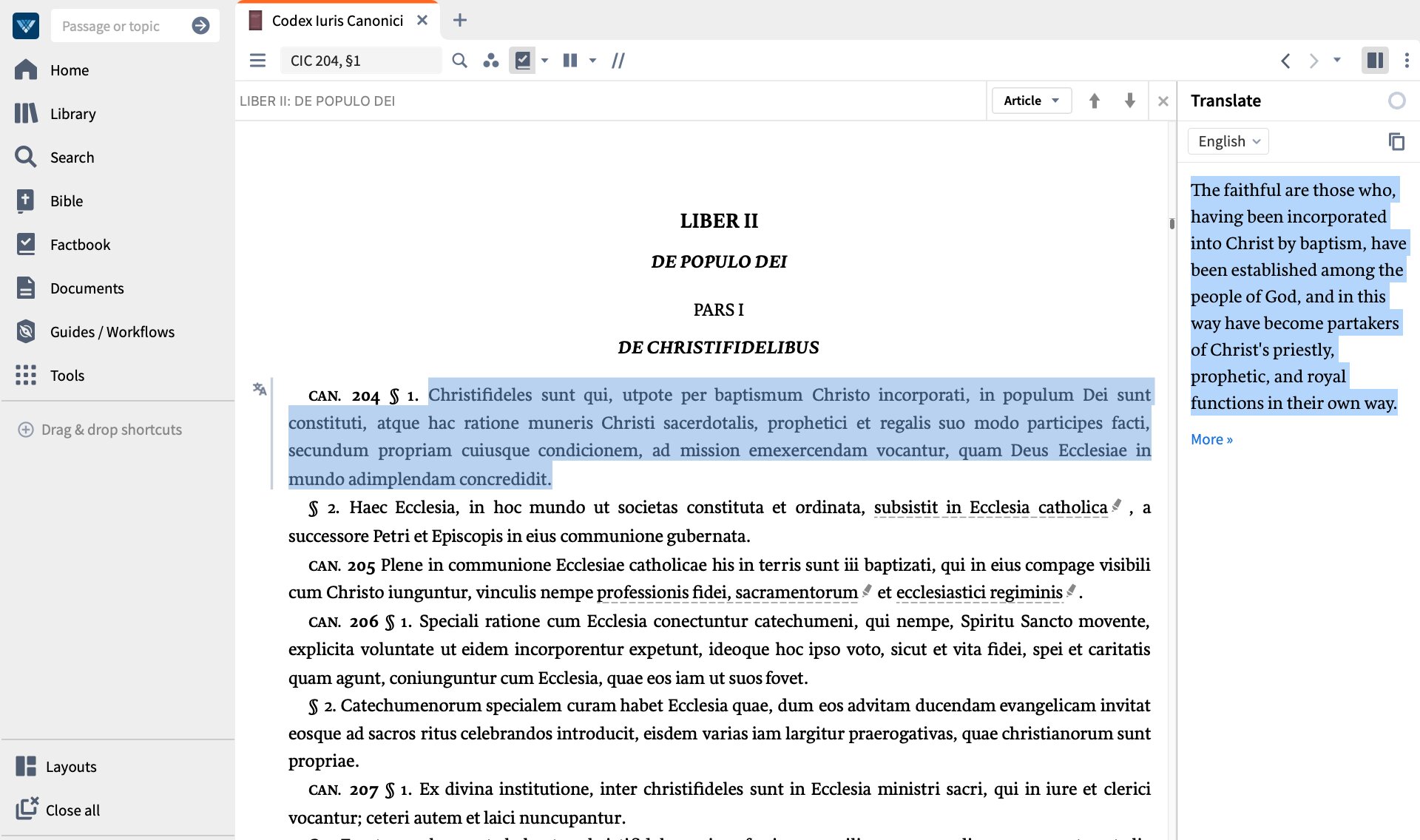Viewport: 1420px width, 840px height.
Task: Expand notes and highlights options arrow
Action: pyautogui.click(x=545, y=61)
